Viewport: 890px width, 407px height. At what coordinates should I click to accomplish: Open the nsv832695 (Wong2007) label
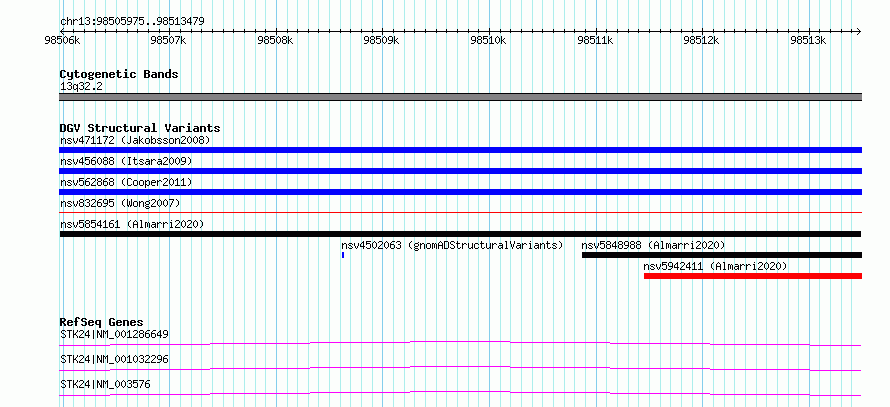(120, 203)
